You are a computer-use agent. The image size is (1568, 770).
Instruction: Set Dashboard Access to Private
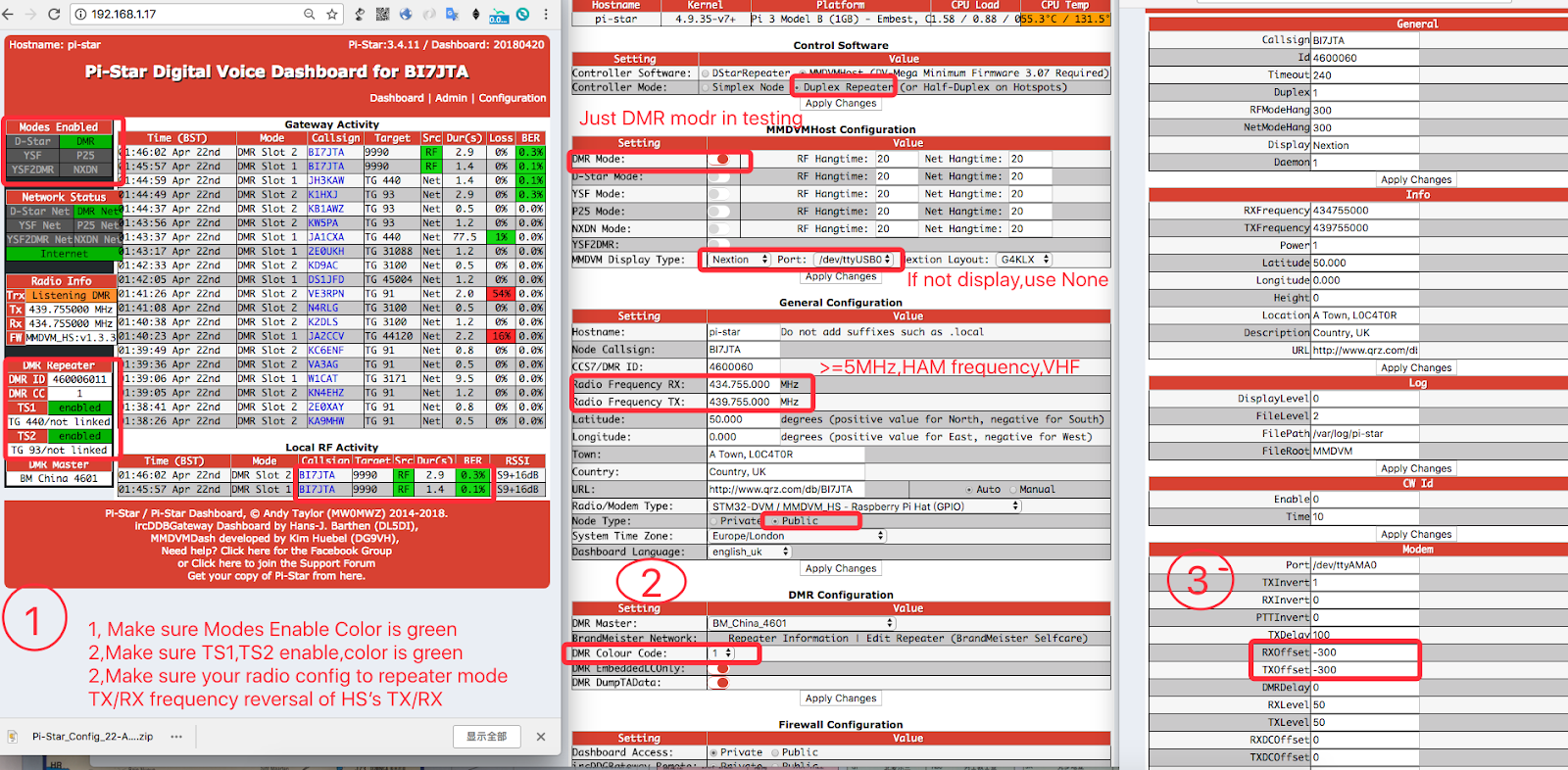pyautogui.click(x=713, y=753)
